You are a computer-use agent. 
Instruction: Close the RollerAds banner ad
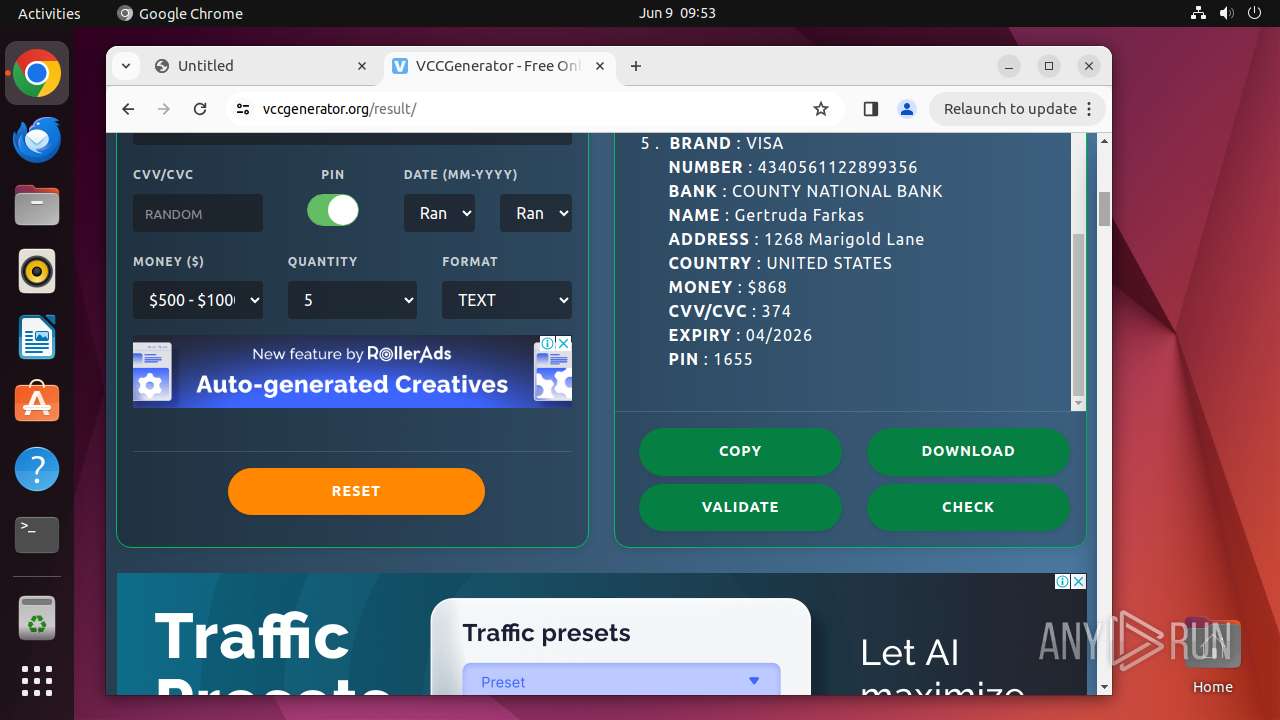click(x=564, y=344)
